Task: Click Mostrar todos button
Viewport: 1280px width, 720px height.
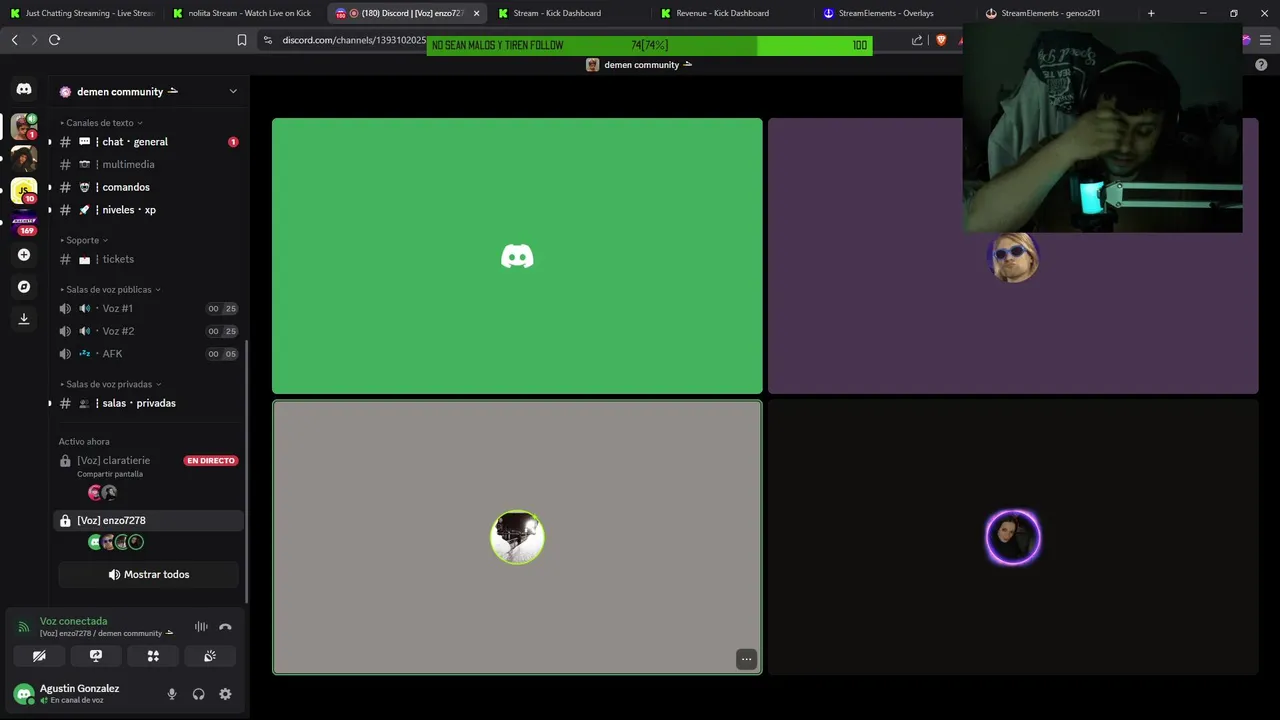Action: click(x=148, y=574)
